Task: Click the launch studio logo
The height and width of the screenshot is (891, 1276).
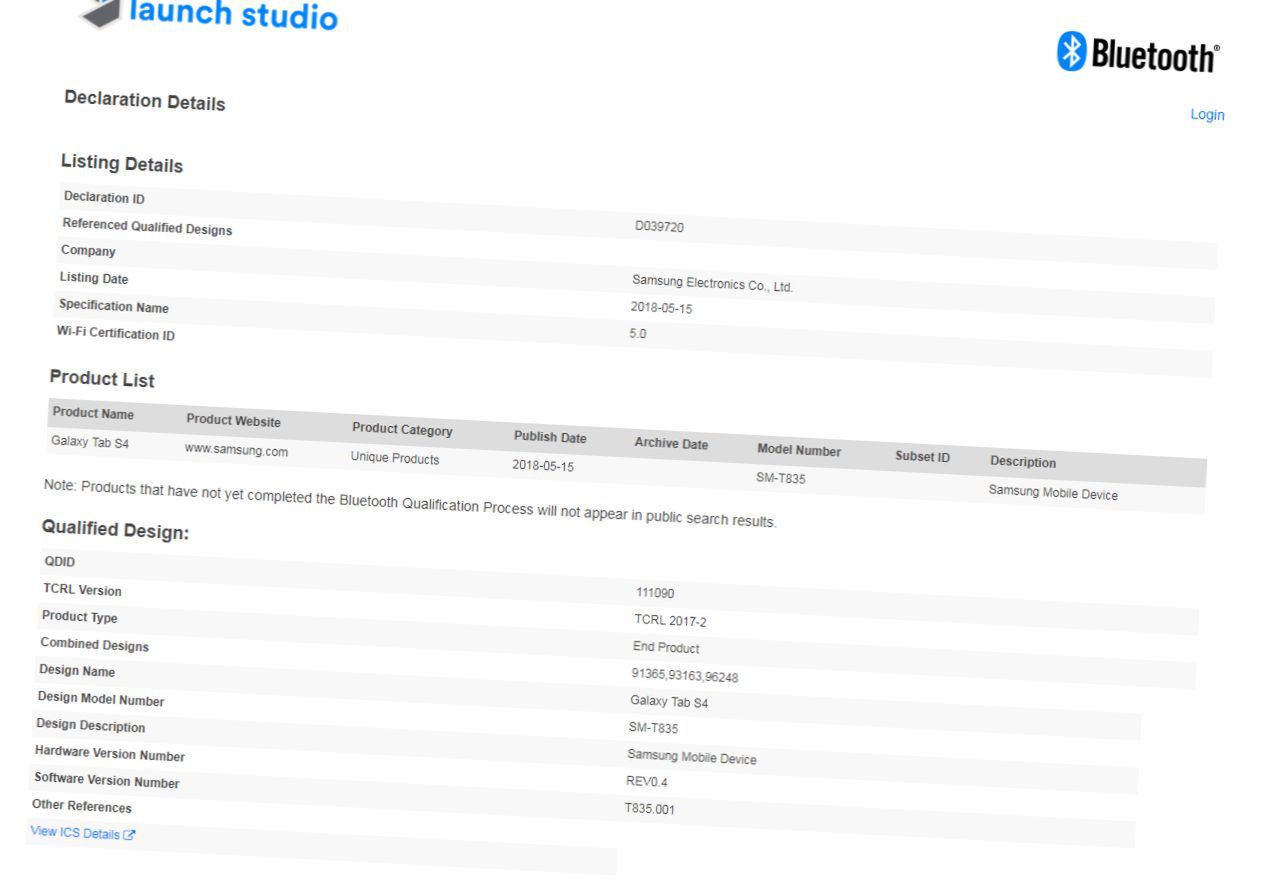Action: 209,13
